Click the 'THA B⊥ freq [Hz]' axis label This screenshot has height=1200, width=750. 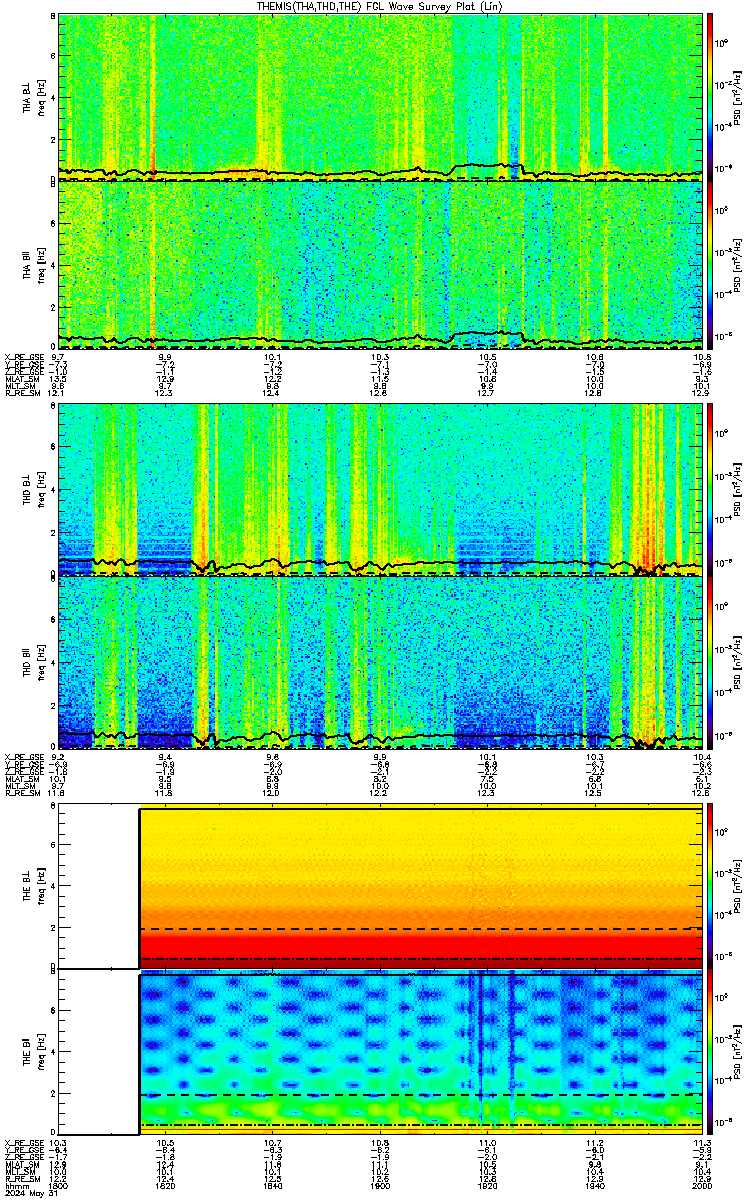tap(34, 98)
